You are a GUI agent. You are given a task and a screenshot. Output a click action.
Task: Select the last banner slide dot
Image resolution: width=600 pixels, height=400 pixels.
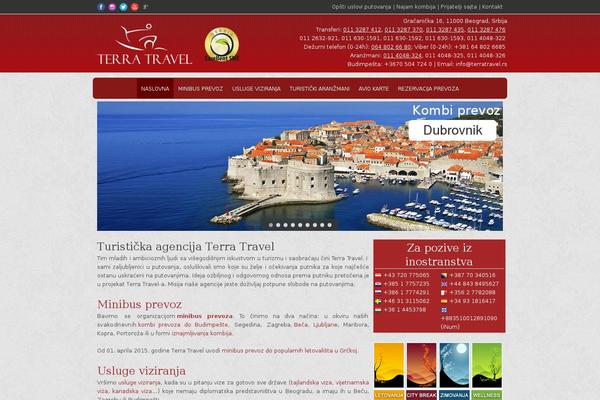click(x=329, y=225)
